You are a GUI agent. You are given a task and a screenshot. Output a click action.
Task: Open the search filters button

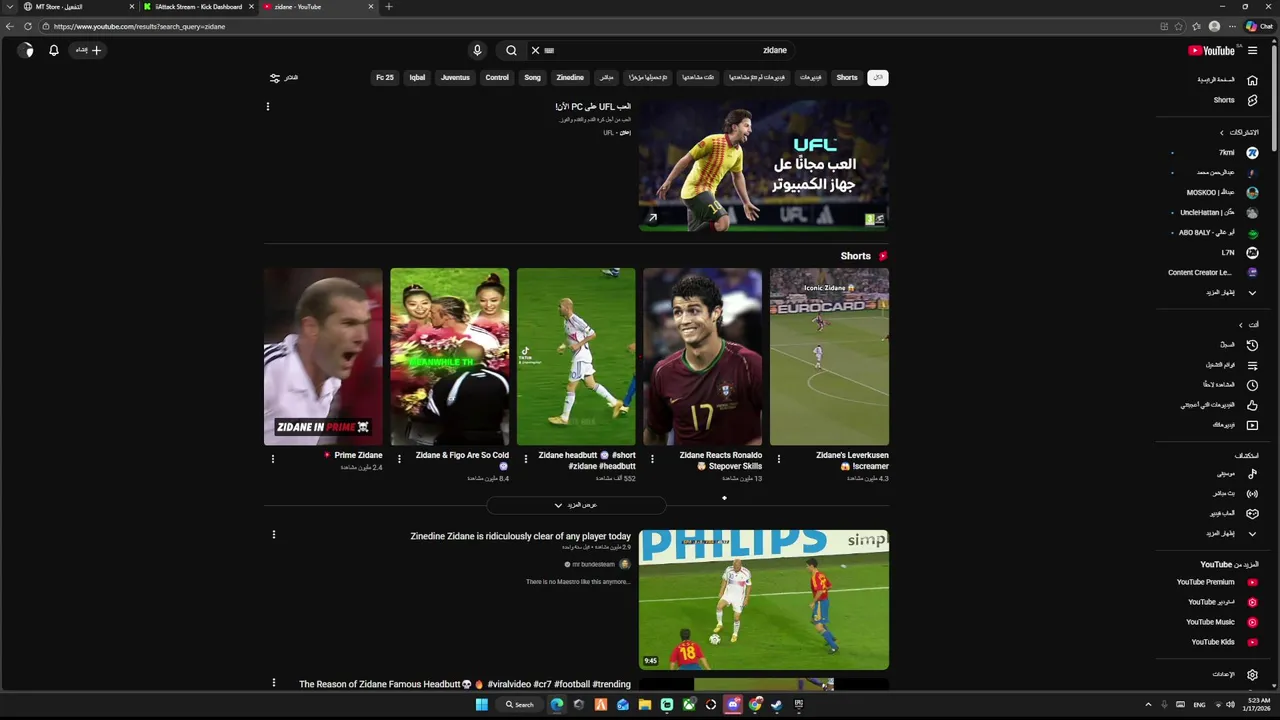[x=284, y=77]
